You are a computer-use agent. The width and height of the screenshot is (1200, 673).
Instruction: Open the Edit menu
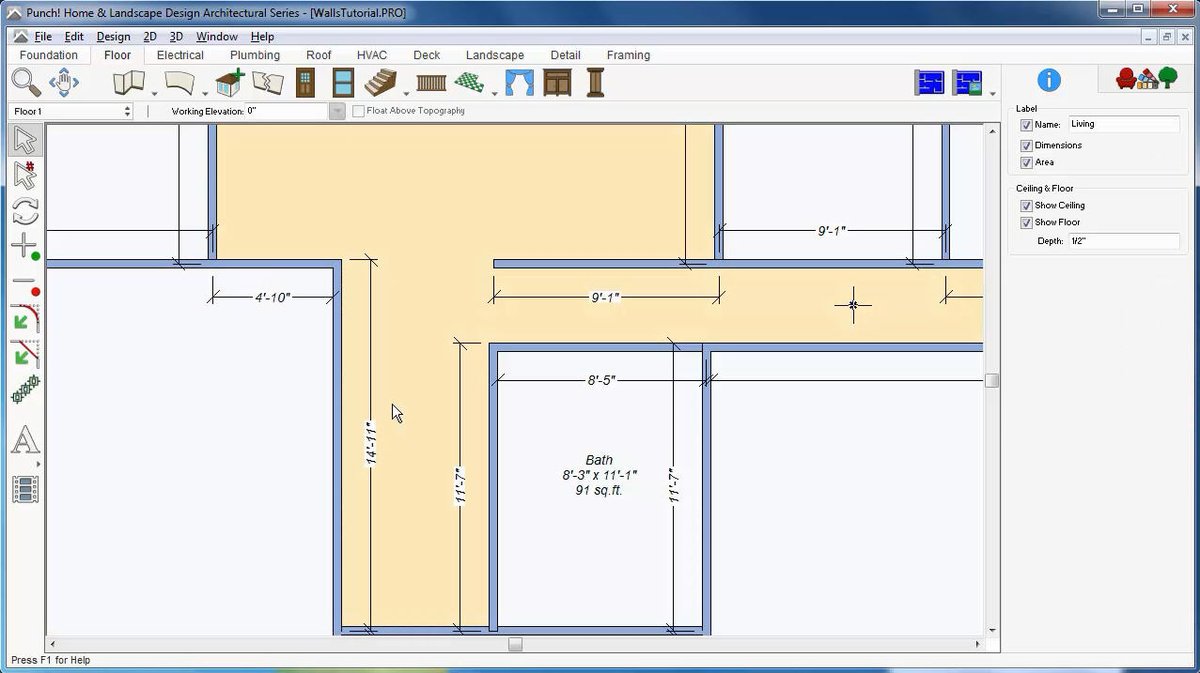[74, 37]
